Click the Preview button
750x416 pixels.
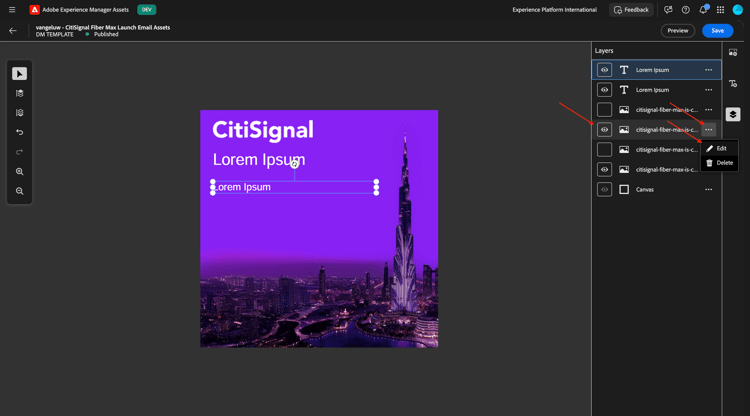(x=678, y=31)
